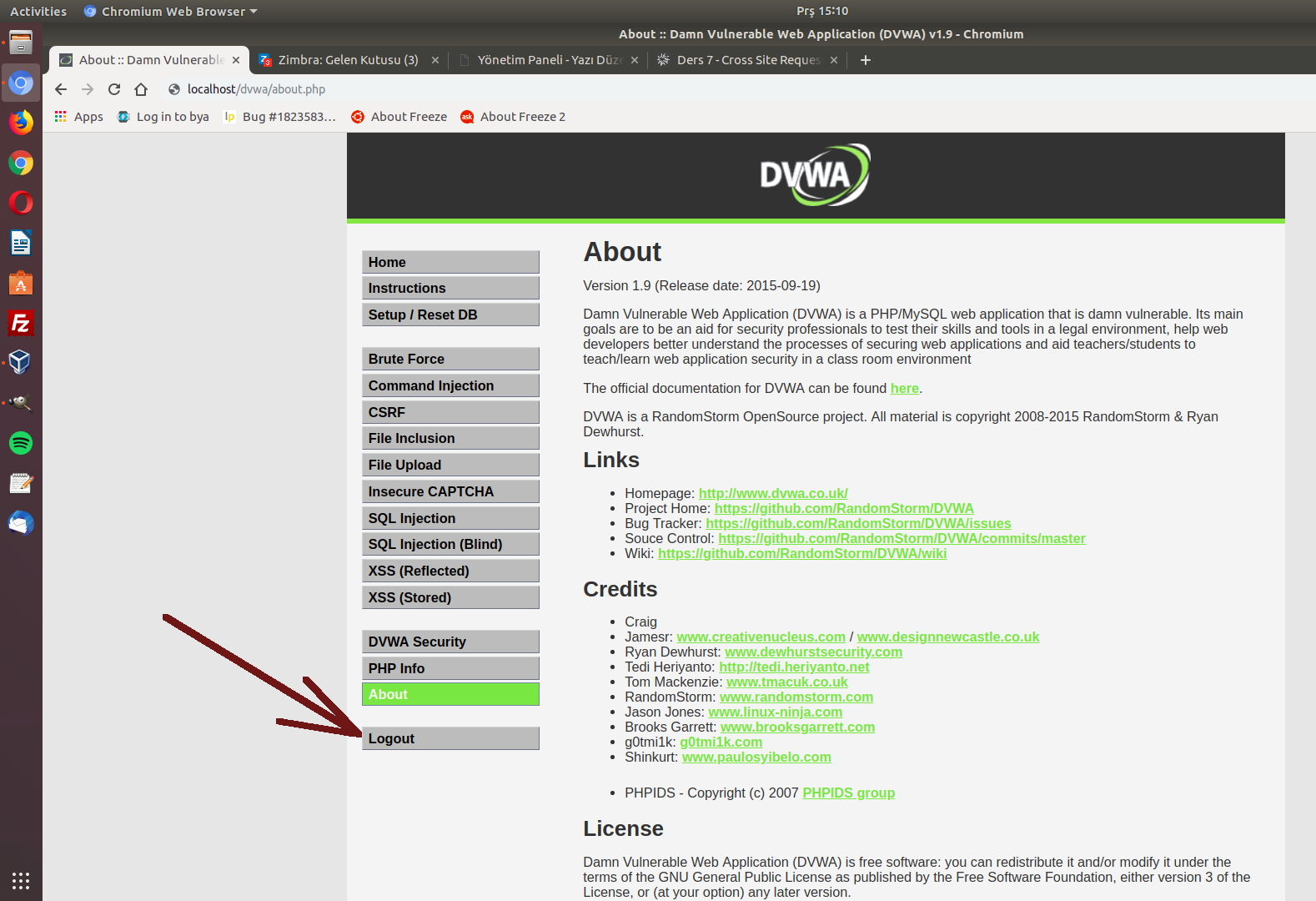Open About Freeze 2 bookmark
1316x901 pixels.
513,117
